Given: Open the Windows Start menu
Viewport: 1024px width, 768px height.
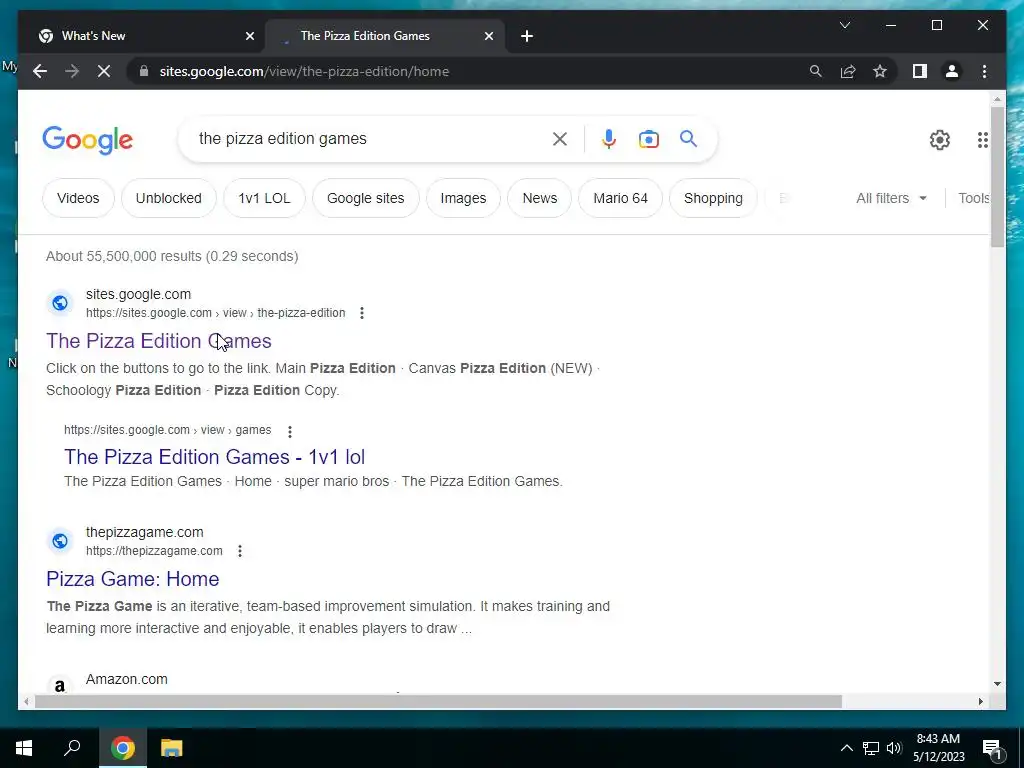Looking at the screenshot, I should point(24,748).
